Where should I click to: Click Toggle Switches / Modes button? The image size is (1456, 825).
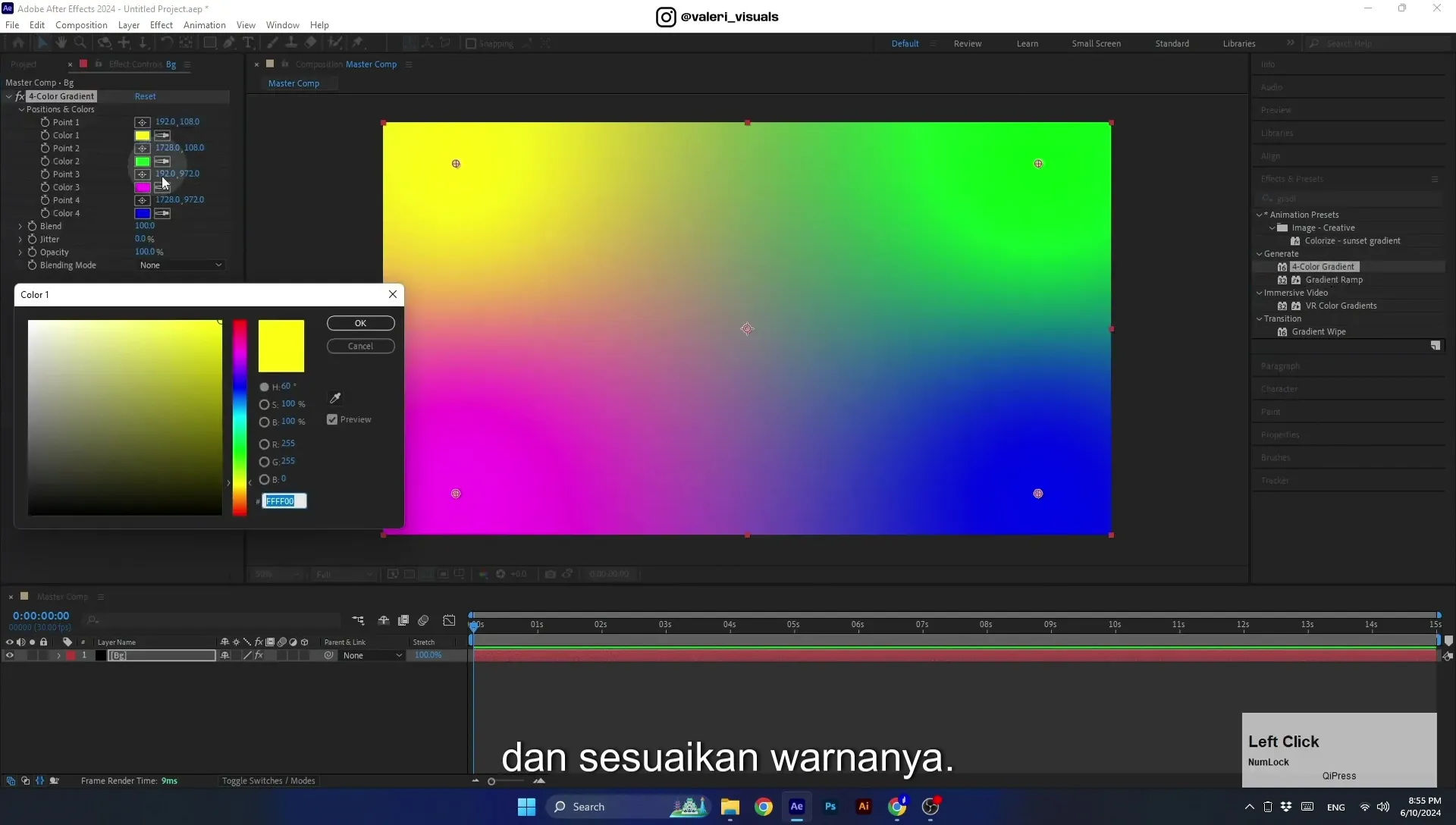point(268,781)
